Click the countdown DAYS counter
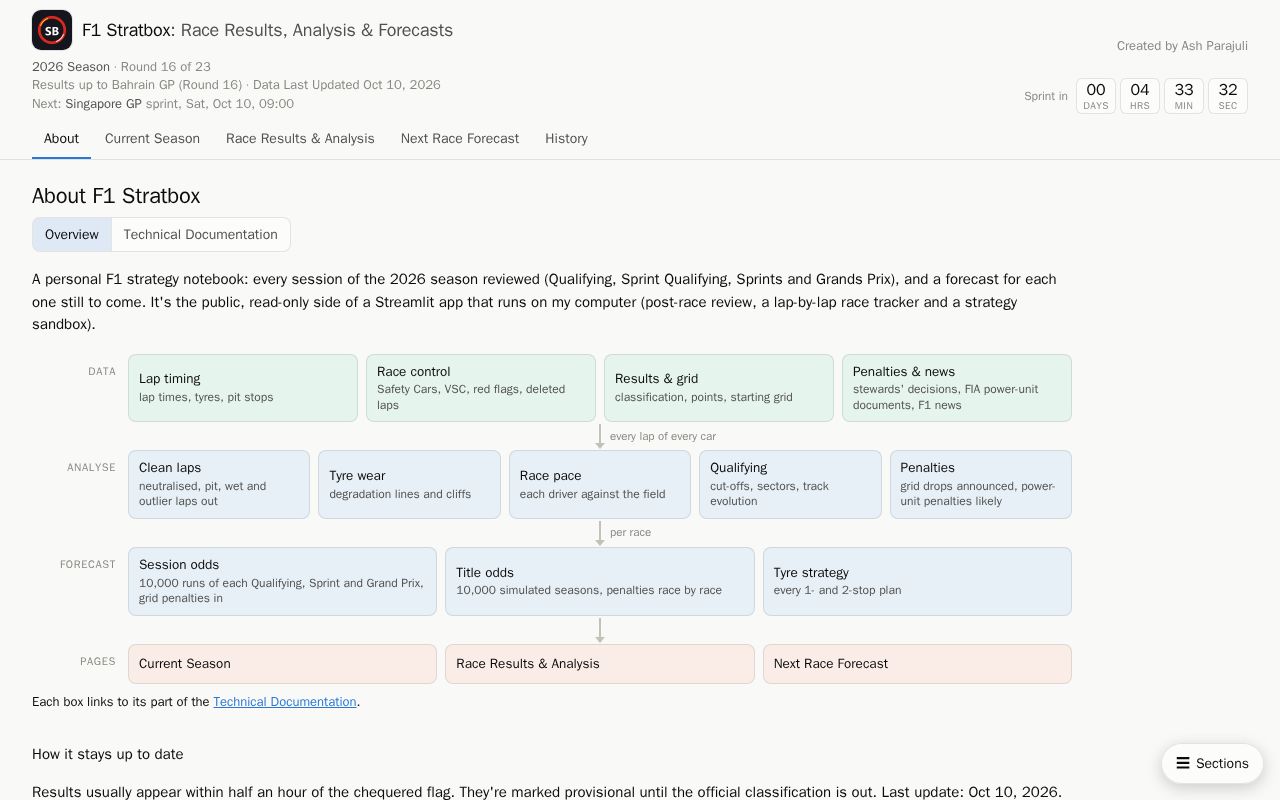Image resolution: width=1280 pixels, height=800 pixels. (1096, 96)
